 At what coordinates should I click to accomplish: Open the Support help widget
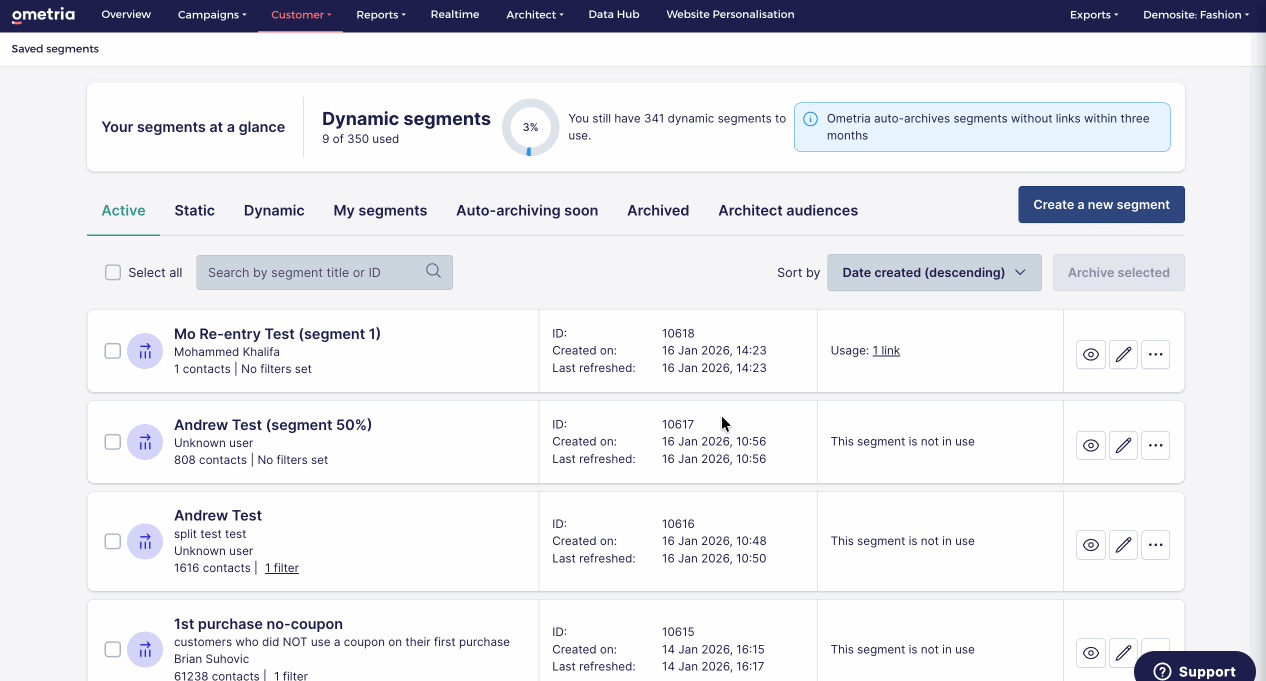click(1195, 669)
